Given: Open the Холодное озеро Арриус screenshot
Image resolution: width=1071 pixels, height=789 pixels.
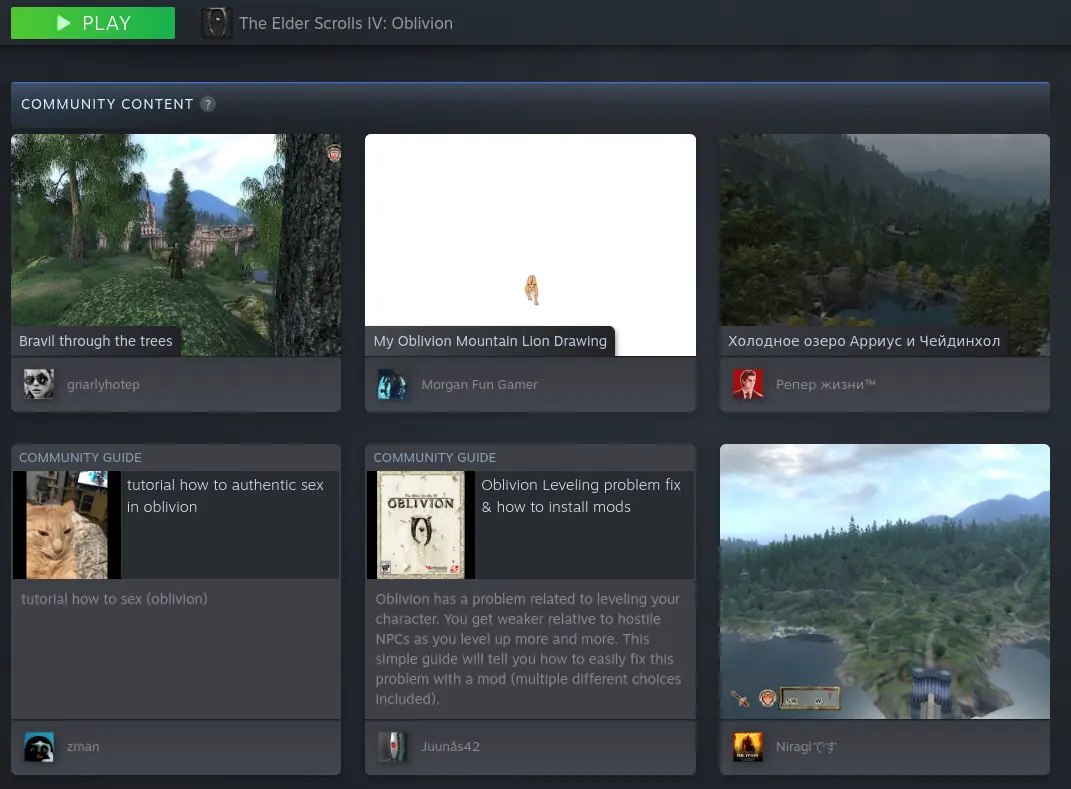Looking at the screenshot, I should [885, 245].
